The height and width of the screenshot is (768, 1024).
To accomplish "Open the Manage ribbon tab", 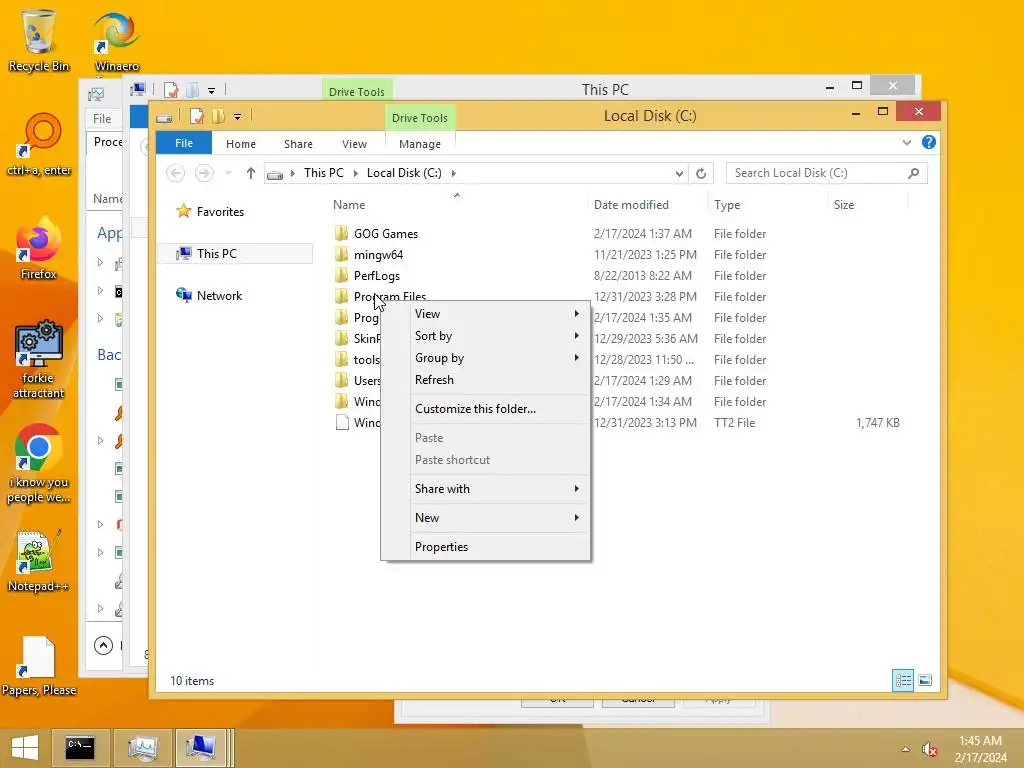I will pyautogui.click(x=420, y=144).
